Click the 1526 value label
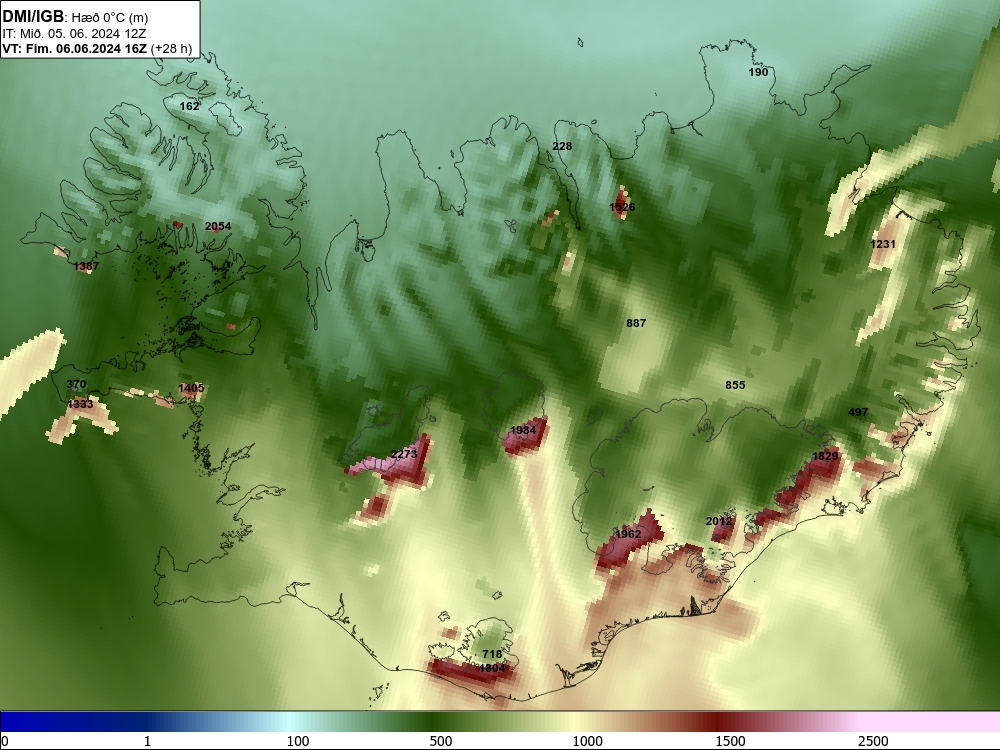The height and width of the screenshot is (750, 1000). [x=622, y=207]
